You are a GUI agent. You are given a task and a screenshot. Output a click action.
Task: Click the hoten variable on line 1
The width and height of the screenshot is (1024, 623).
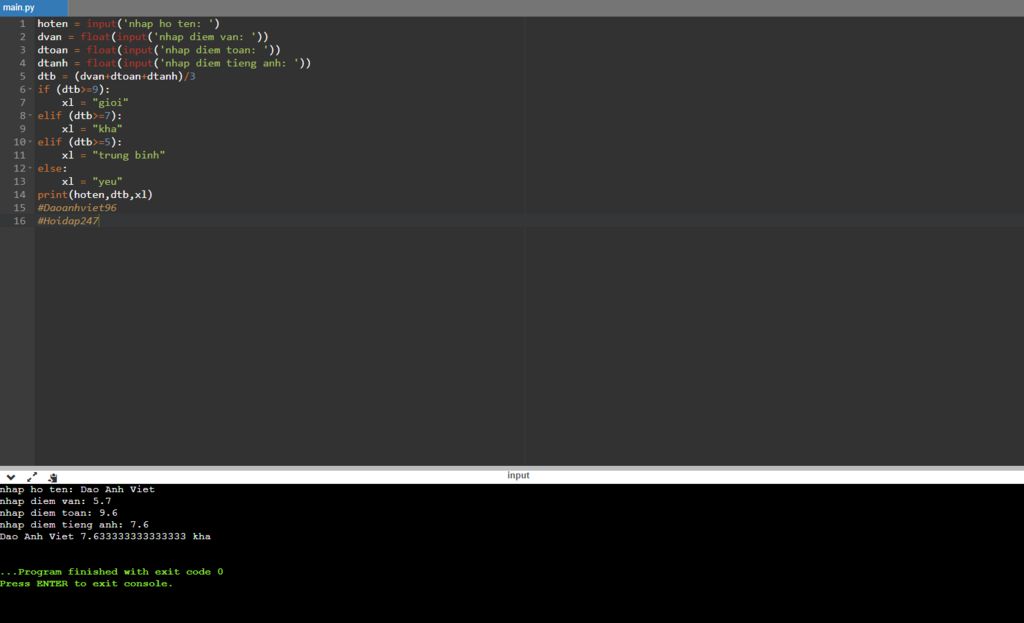(x=52, y=23)
